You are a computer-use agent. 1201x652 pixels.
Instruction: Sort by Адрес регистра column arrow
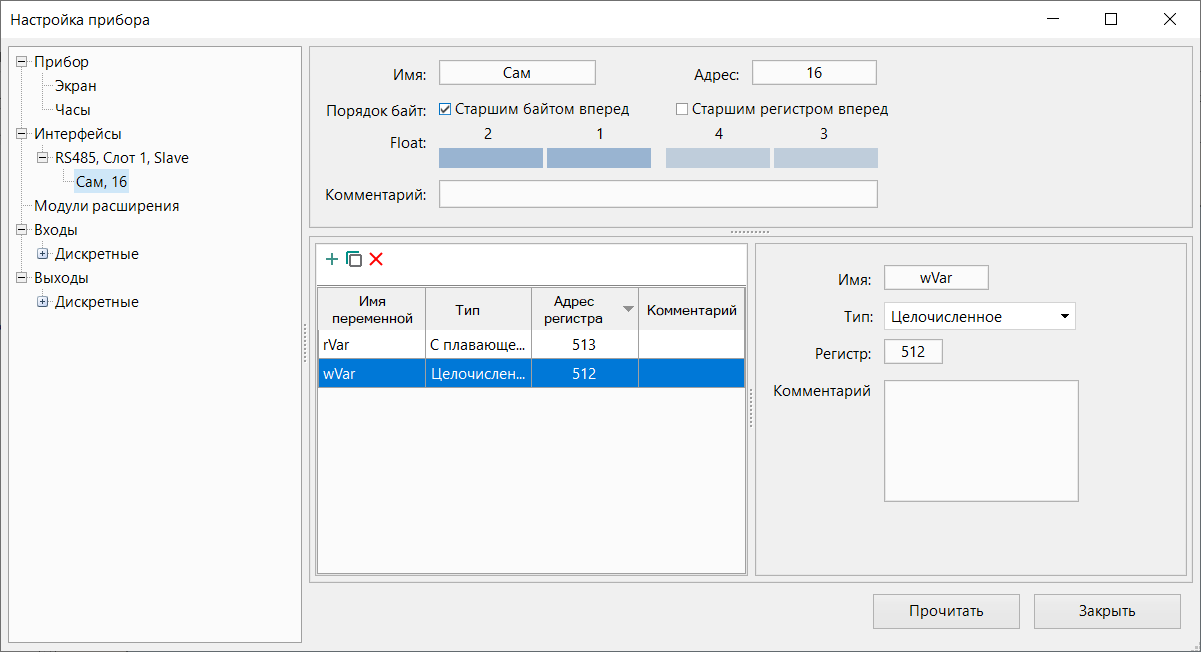coord(628,310)
